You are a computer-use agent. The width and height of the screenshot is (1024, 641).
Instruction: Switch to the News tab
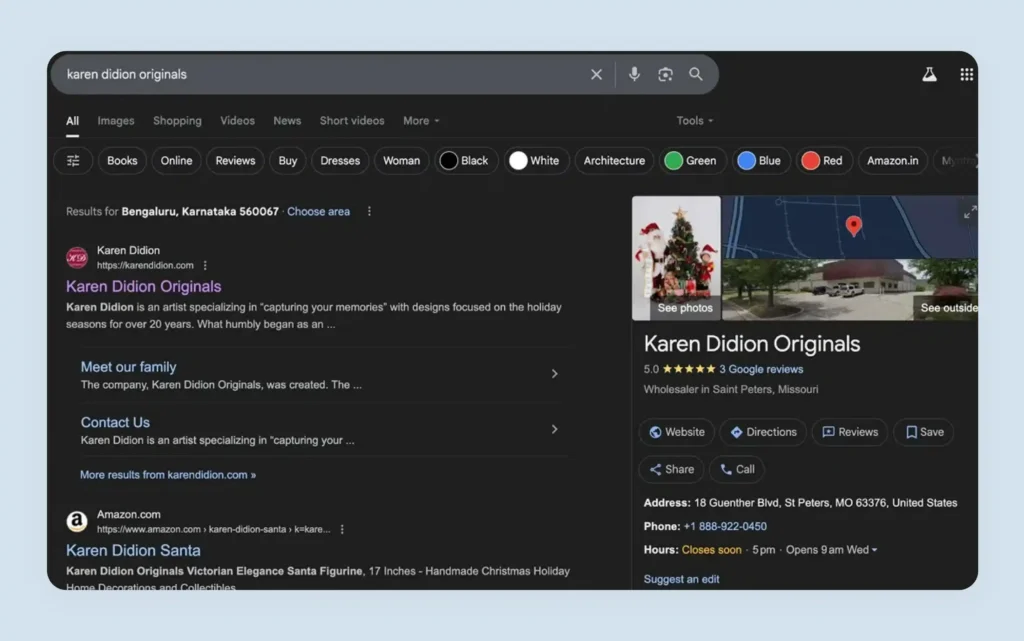tap(287, 121)
